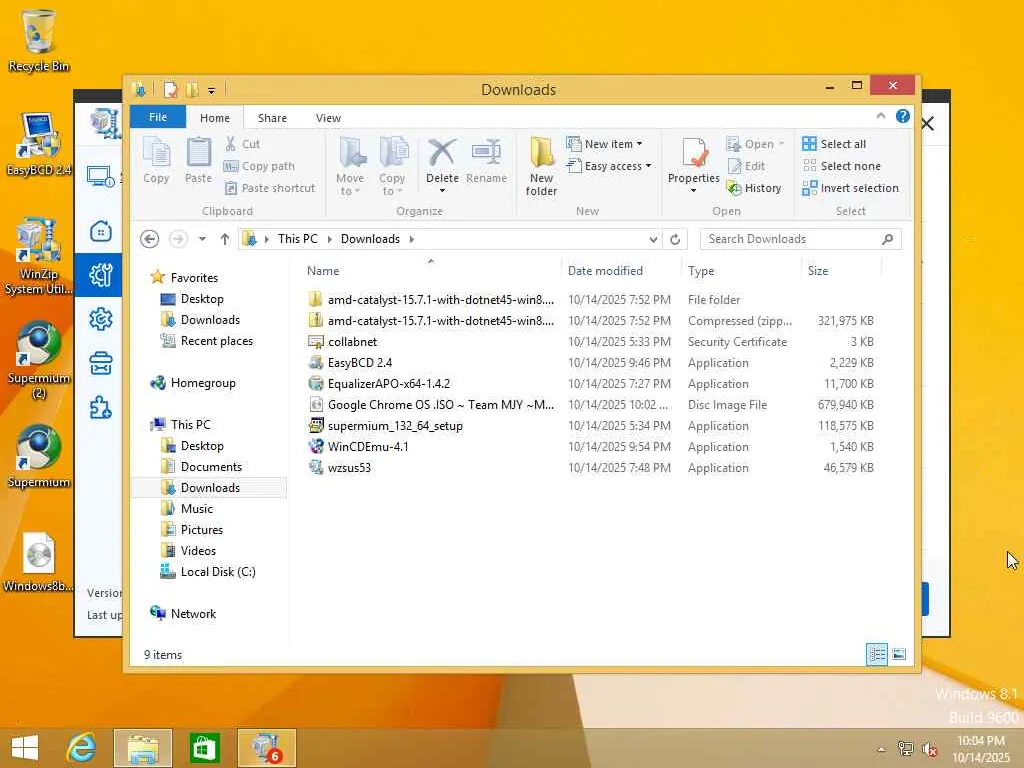Open Explorer Help question mark icon
The image size is (1024, 768).
[x=903, y=116]
